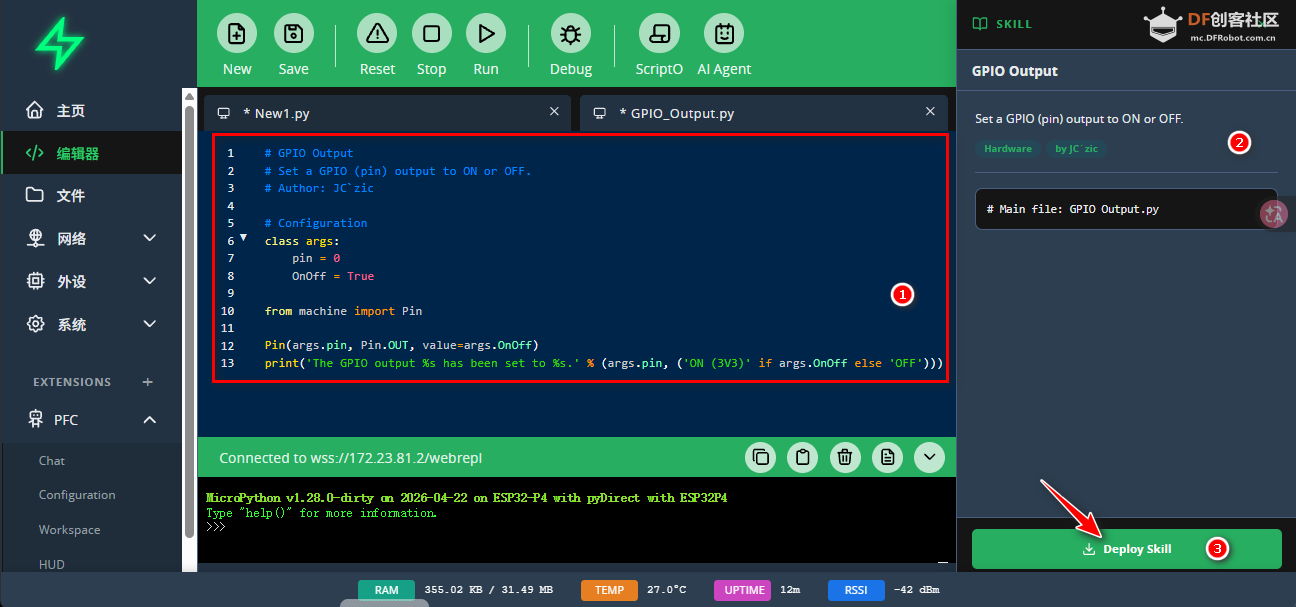Click the translate icon on the skill snippet
Image resolution: width=1296 pixels, height=607 pixels.
[1273, 213]
